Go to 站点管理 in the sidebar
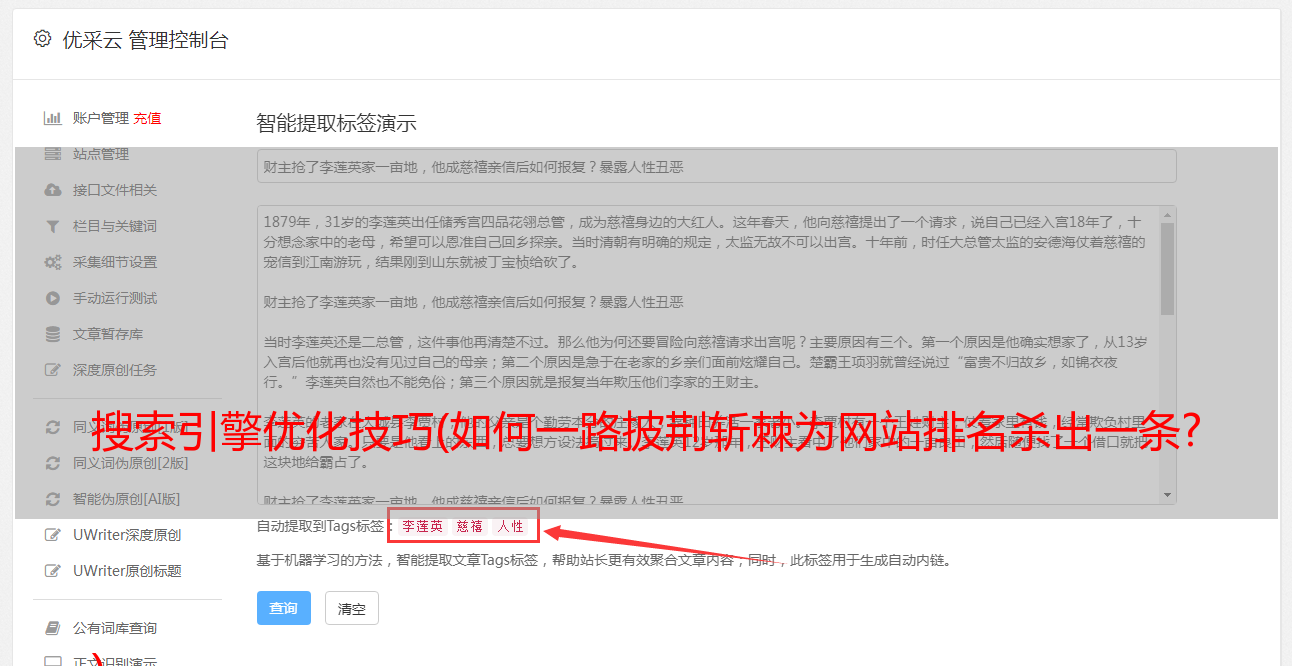This screenshot has width=1292, height=666. [101, 154]
